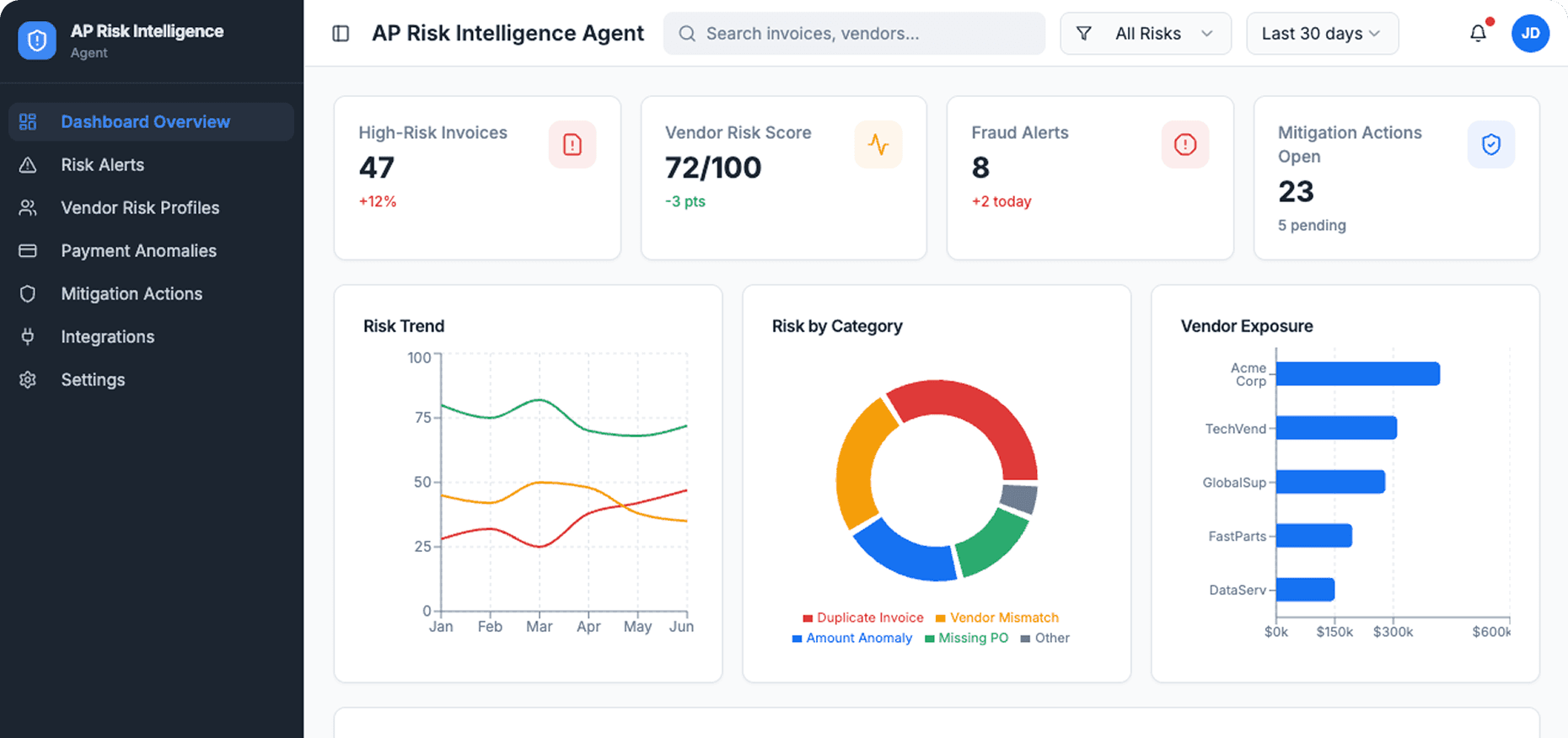The height and width of the screenshot is (738, 1568).
Task: Click the Acme Corp exposure bar
Action: 1358,374
